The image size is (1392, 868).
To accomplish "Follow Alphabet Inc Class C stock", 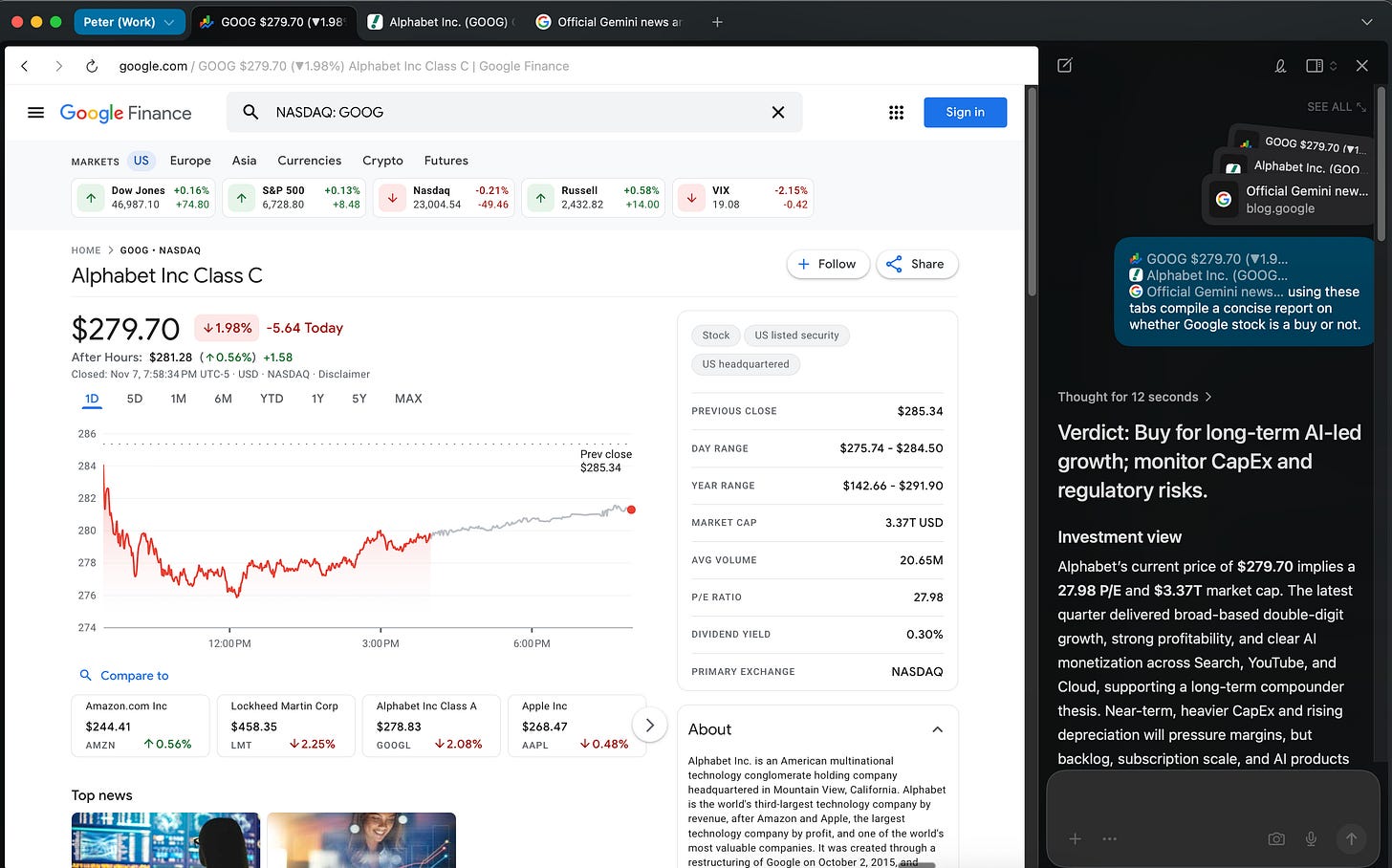I will pyautogui.click(x=828, y=264).
